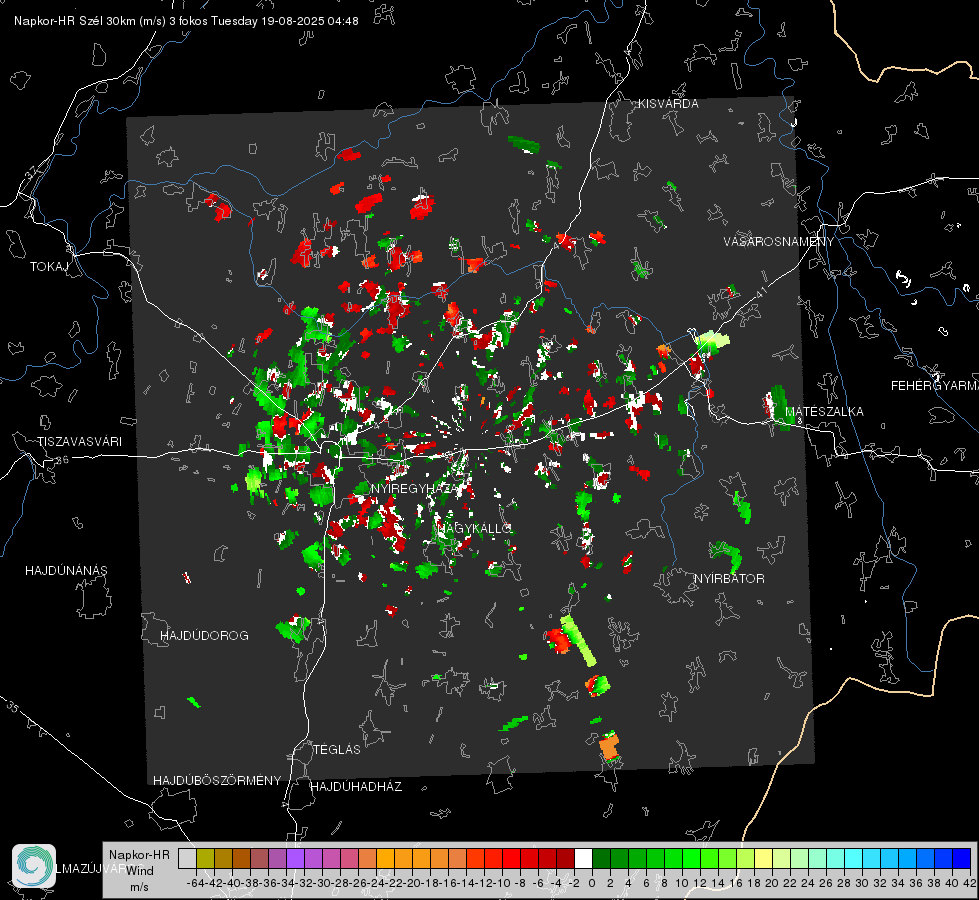Click road number 41 near Vásárosnamény
This screenshot has width=979, height=900.
coord(760,292)
